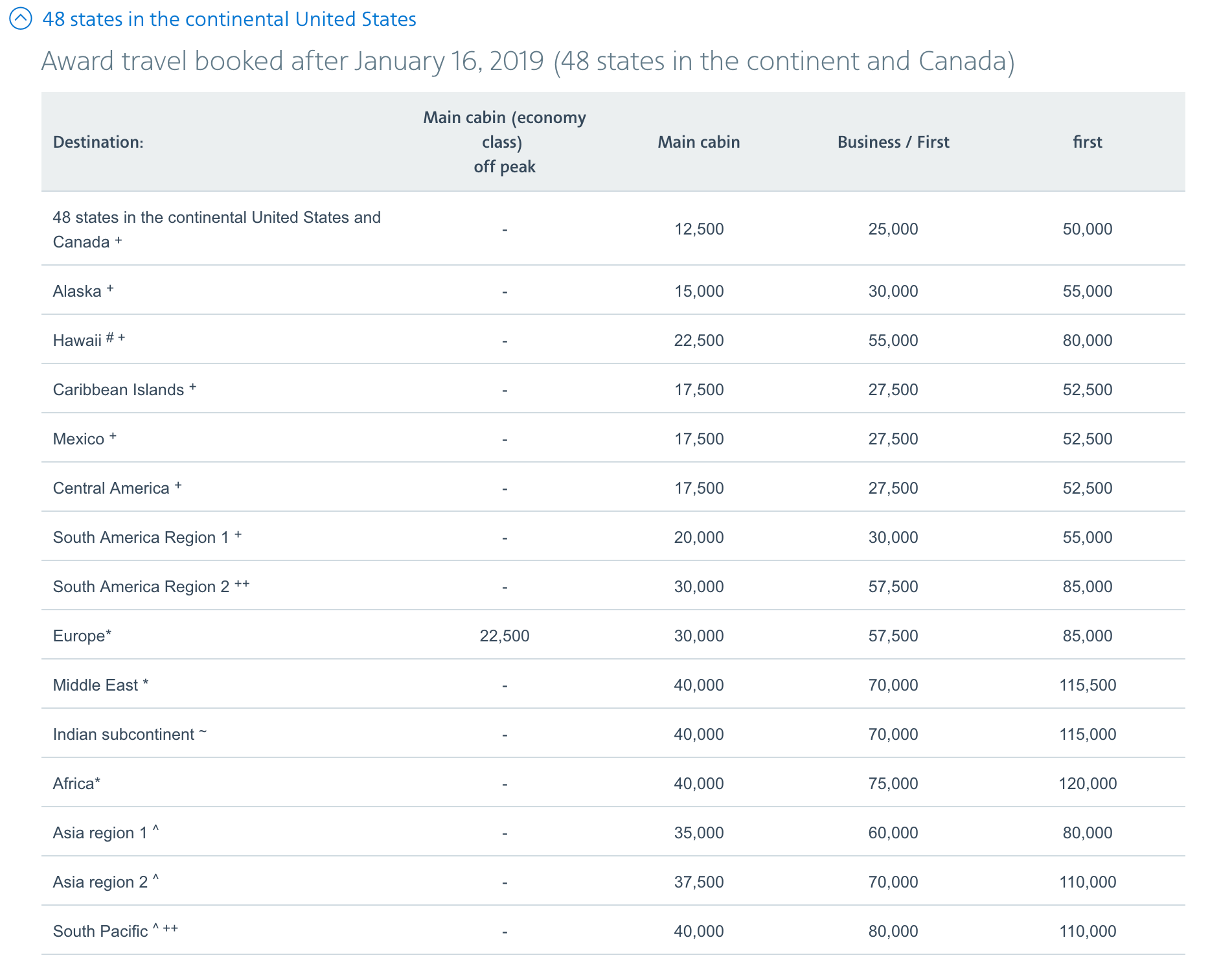
Task: Select Europe off-peak value 22,500
Action: point(505,636)
